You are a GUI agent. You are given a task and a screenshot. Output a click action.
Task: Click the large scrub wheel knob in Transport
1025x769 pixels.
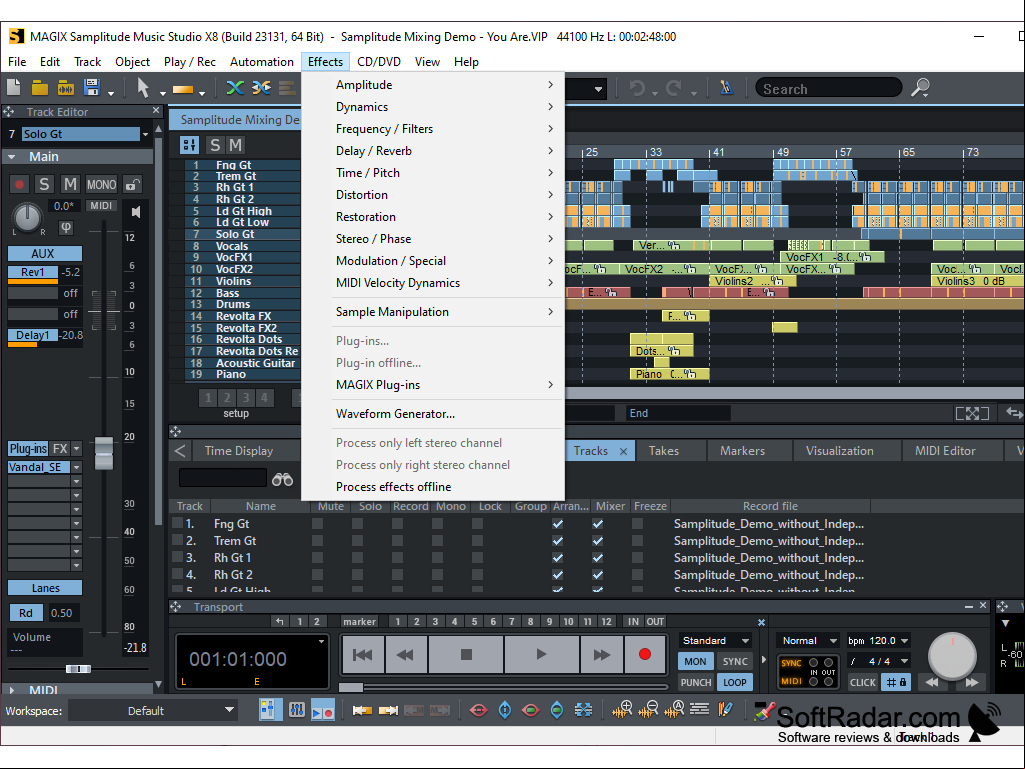[x=952, y=656]
